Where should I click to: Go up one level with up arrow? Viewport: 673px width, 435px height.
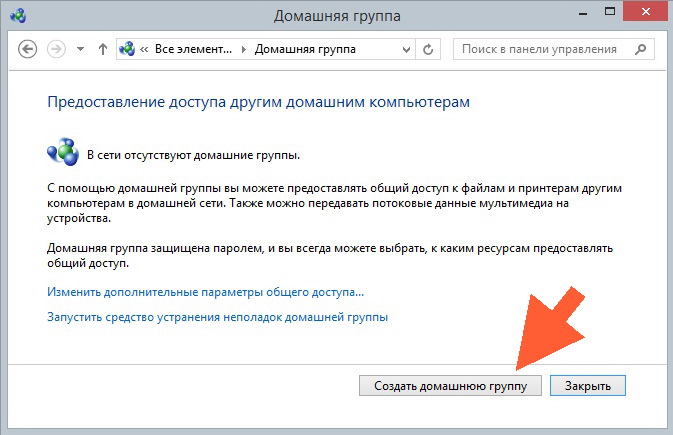pos(103,49)
